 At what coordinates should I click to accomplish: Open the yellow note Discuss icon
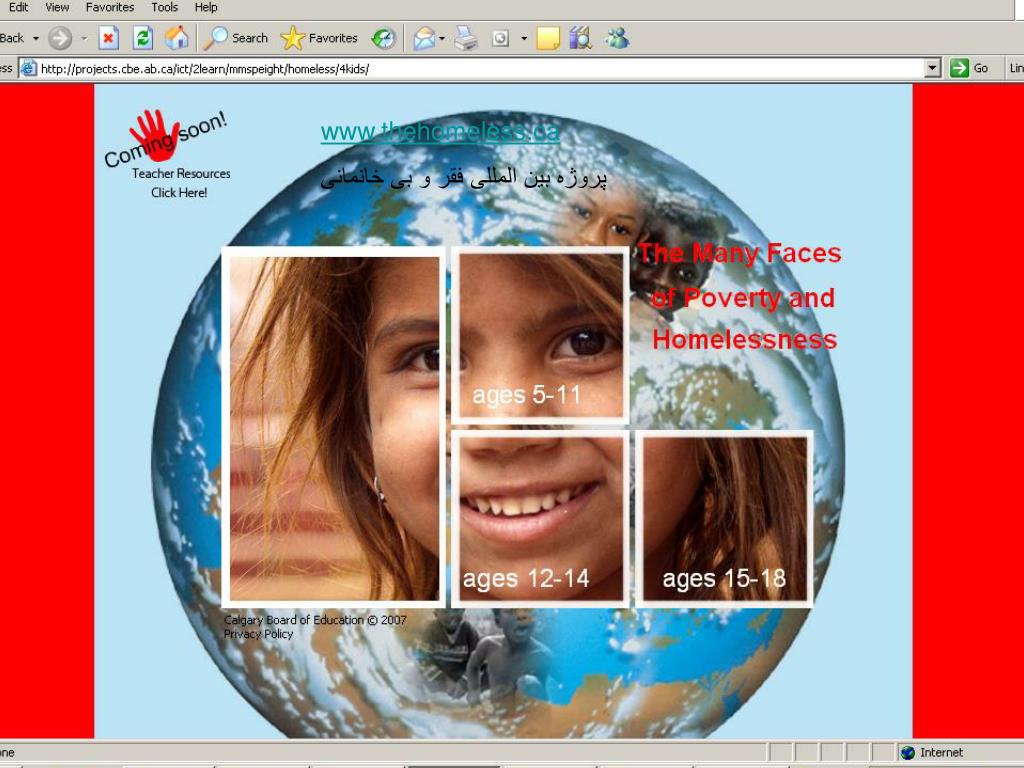(548, 38)
